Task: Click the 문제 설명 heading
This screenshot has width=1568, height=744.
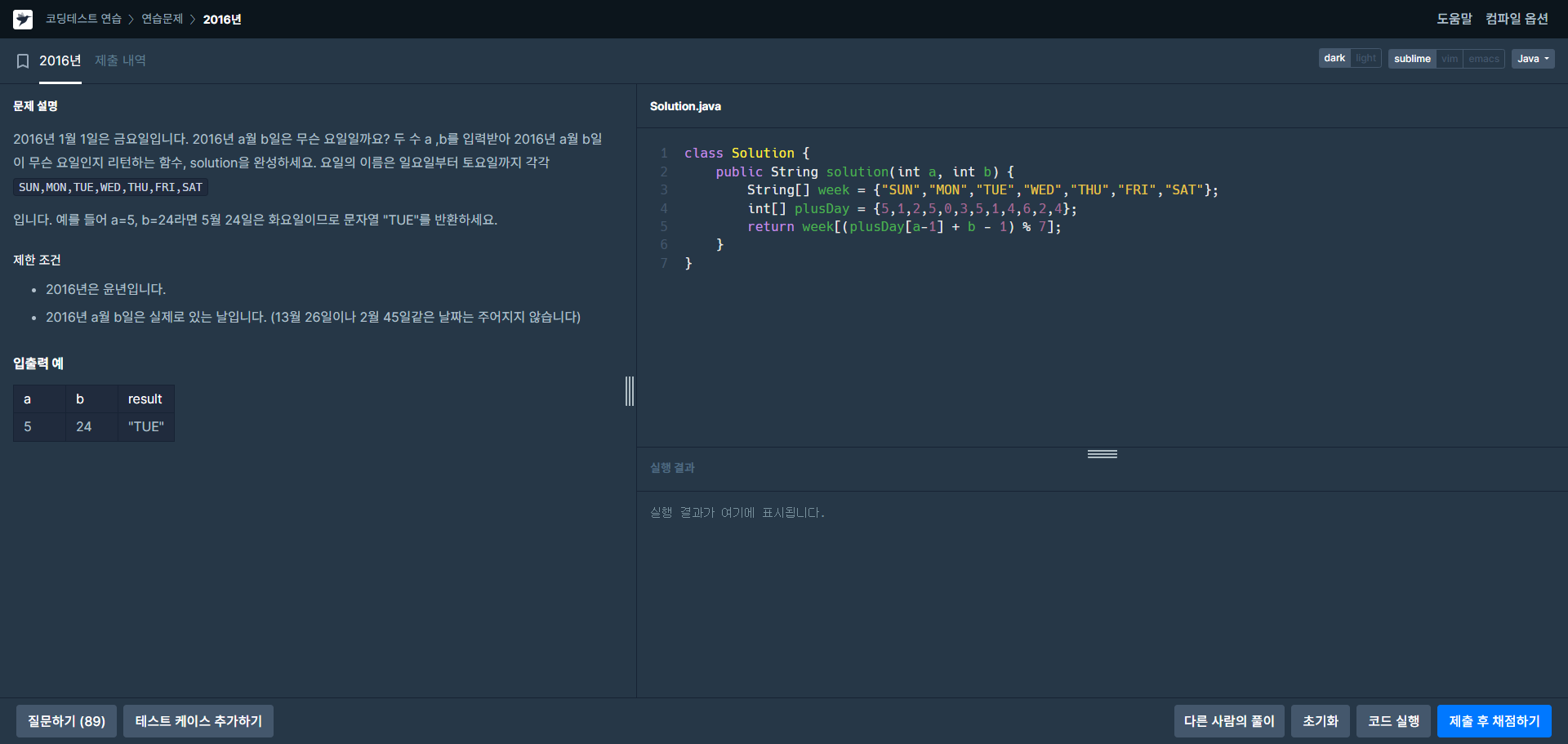Action: pyautogui.click(x=35, y=106)
